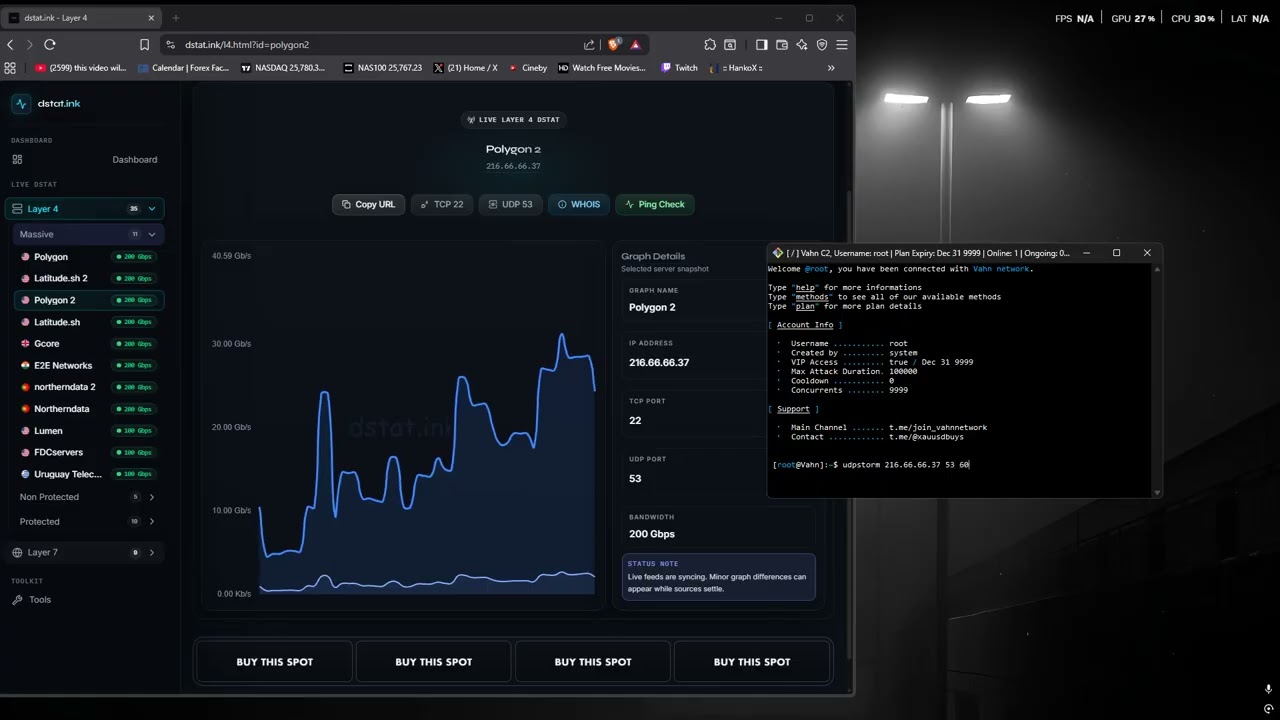
Task: Click the share icon in address bar
Action: [589, 44]
